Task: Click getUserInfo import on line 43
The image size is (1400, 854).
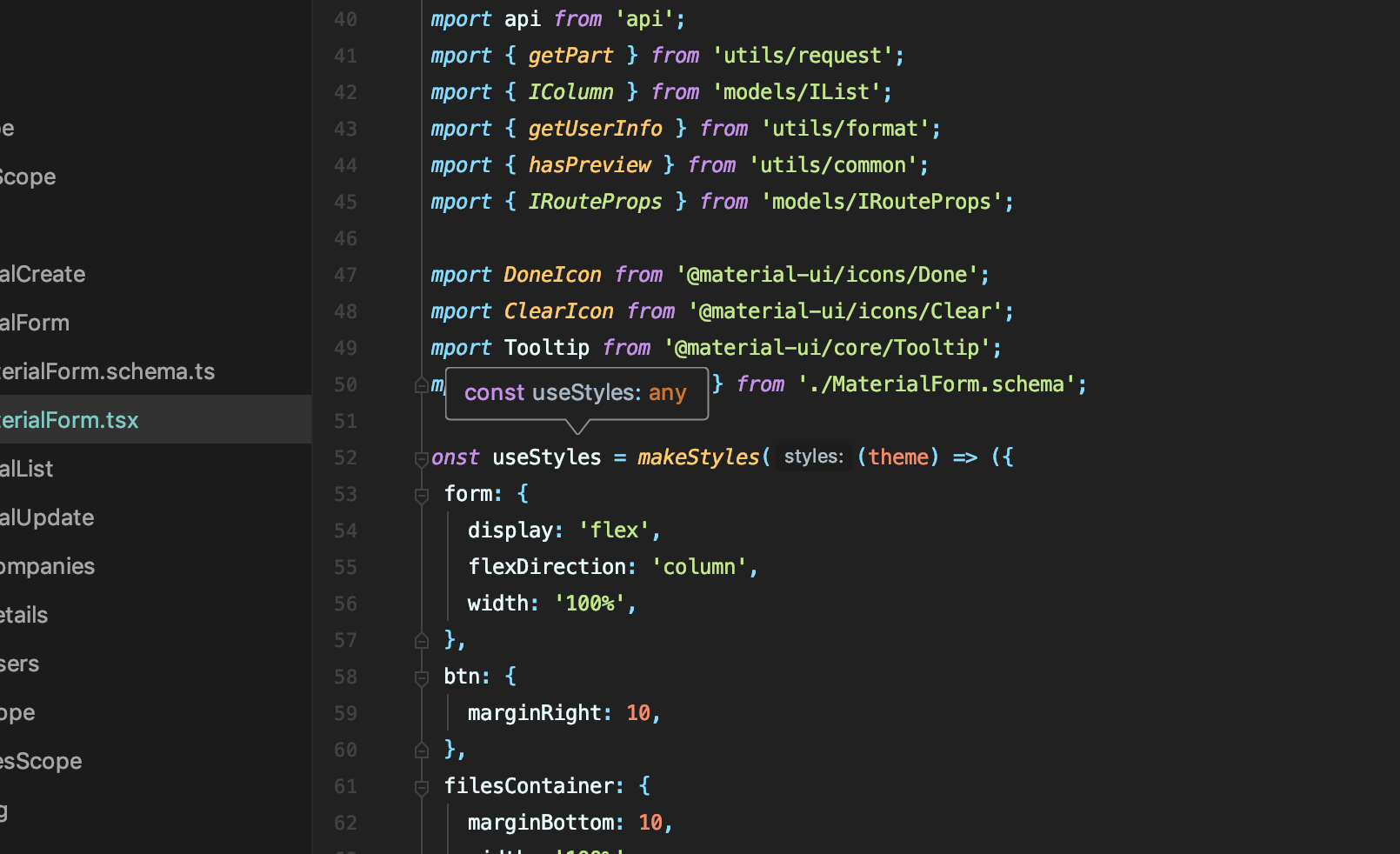Action: click(596, 129)
